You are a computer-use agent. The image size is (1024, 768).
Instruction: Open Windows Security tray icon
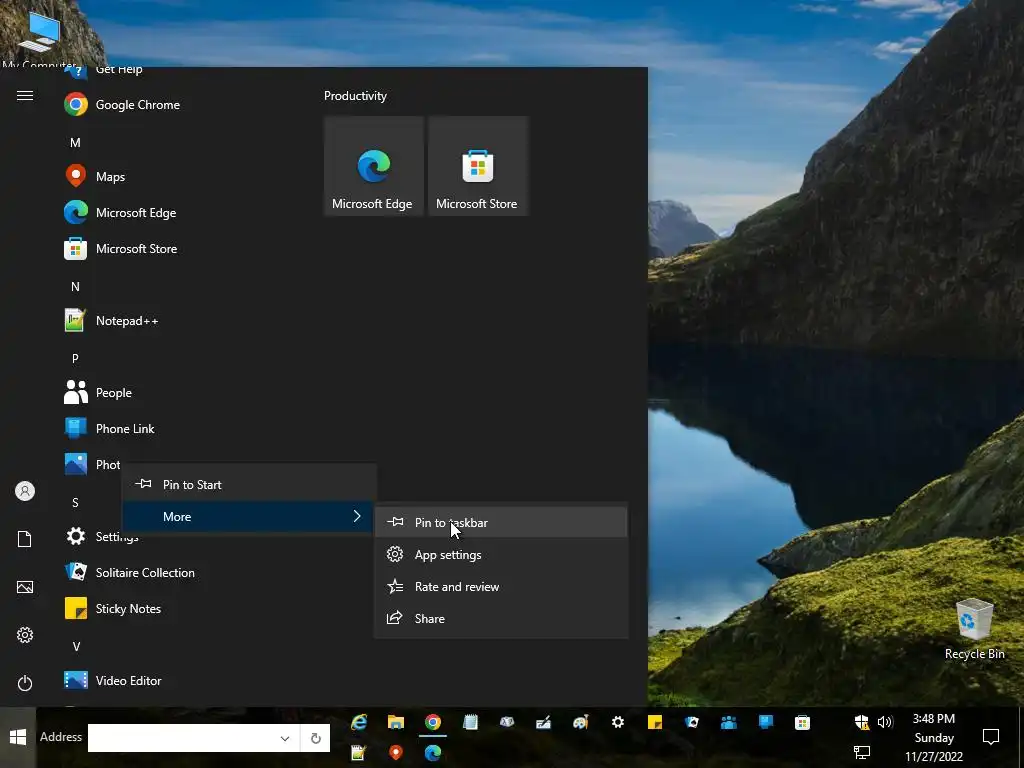pos(862,722)
